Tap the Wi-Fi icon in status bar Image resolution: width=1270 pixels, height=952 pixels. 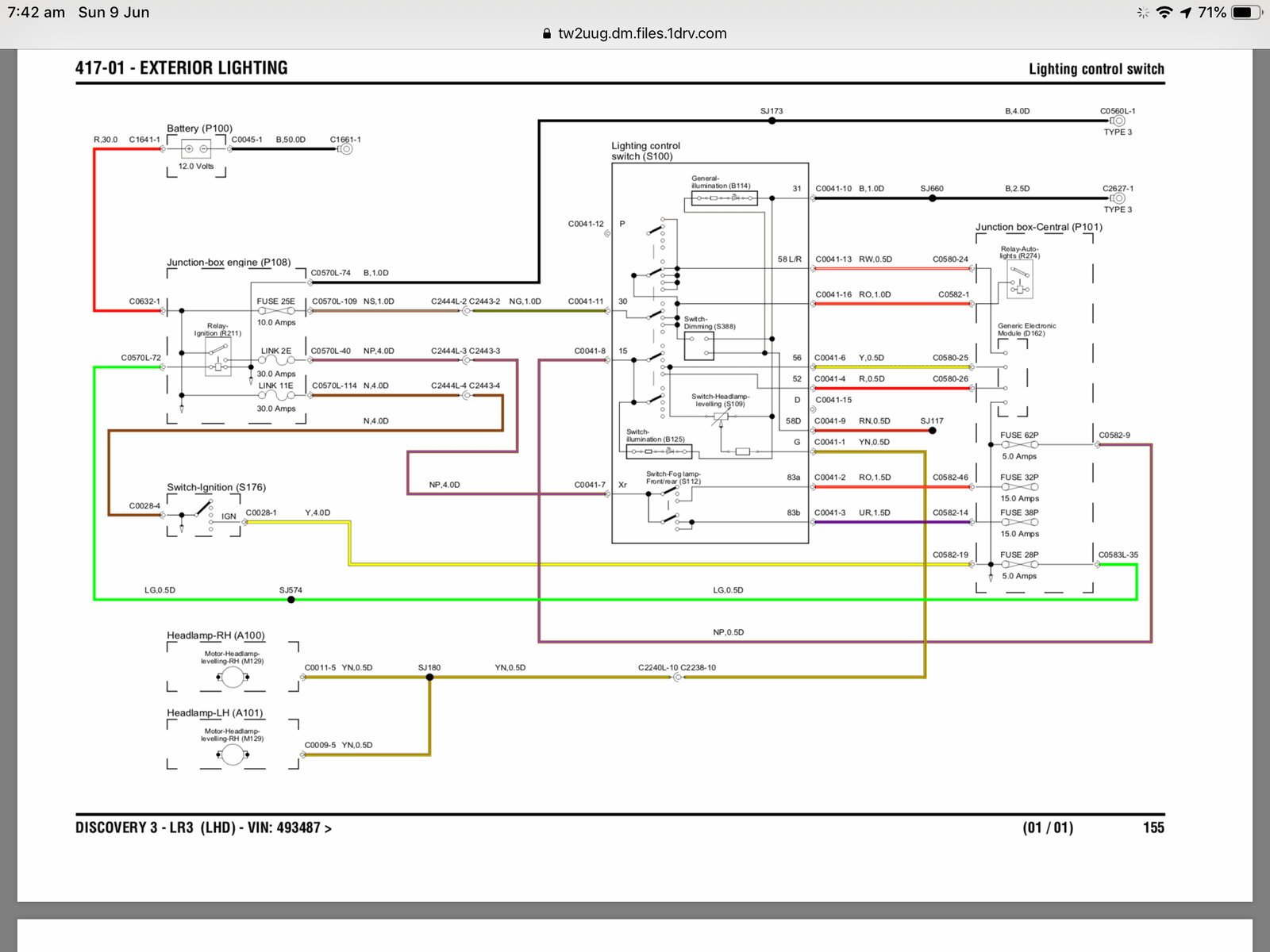point(1164,12)
